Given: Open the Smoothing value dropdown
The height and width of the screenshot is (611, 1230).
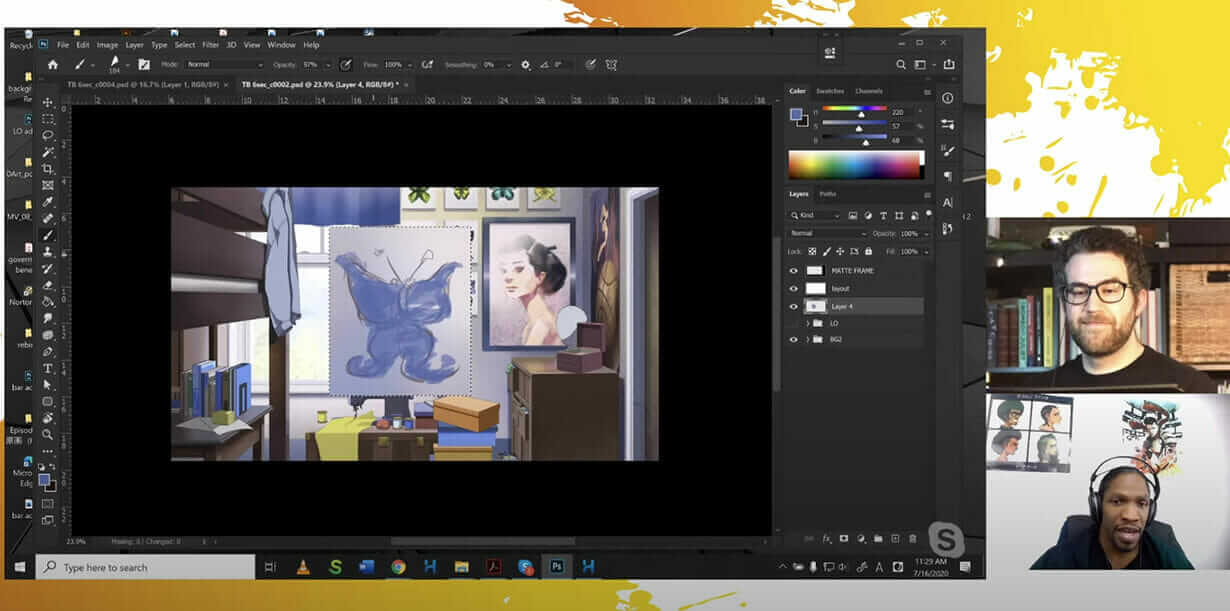Looking at the screenshot, I should coord(508,64).
